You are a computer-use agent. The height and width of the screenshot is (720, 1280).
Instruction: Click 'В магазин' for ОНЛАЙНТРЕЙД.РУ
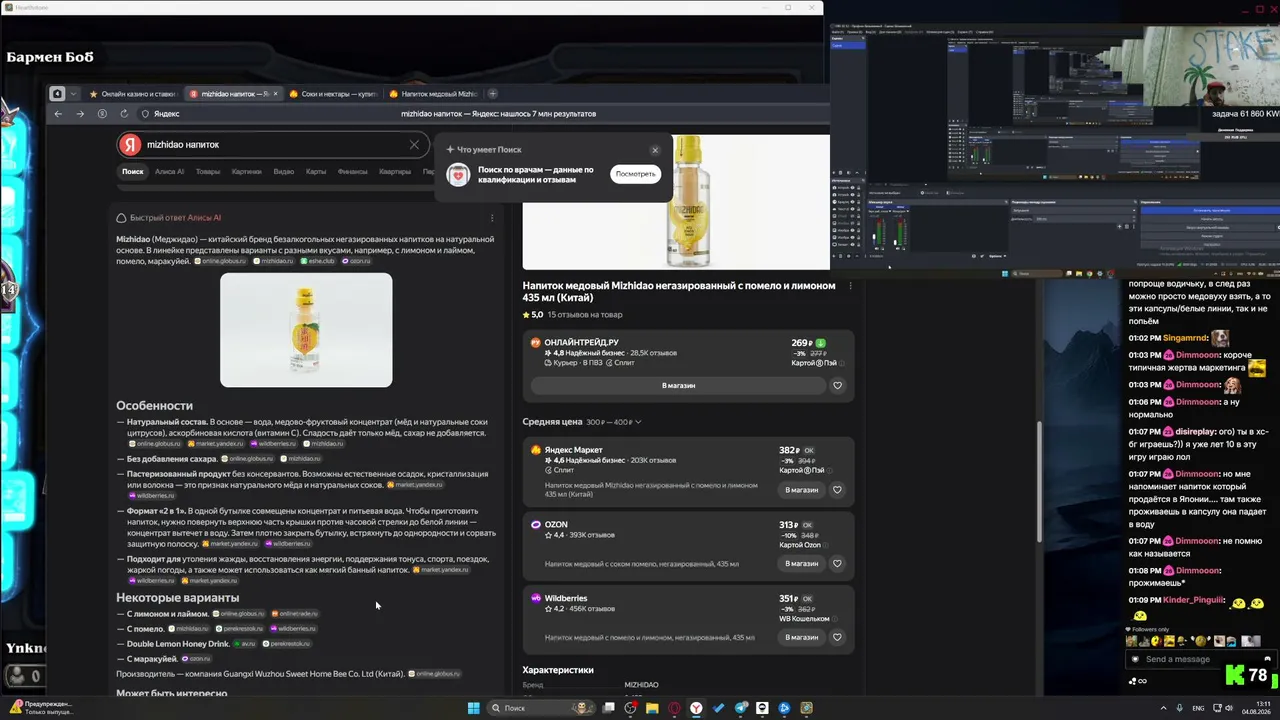point(678,386)
